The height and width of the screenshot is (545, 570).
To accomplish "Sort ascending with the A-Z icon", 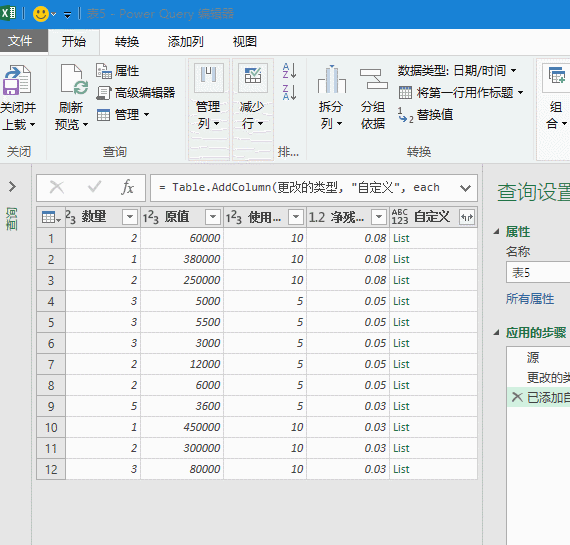I will point(290,71).
